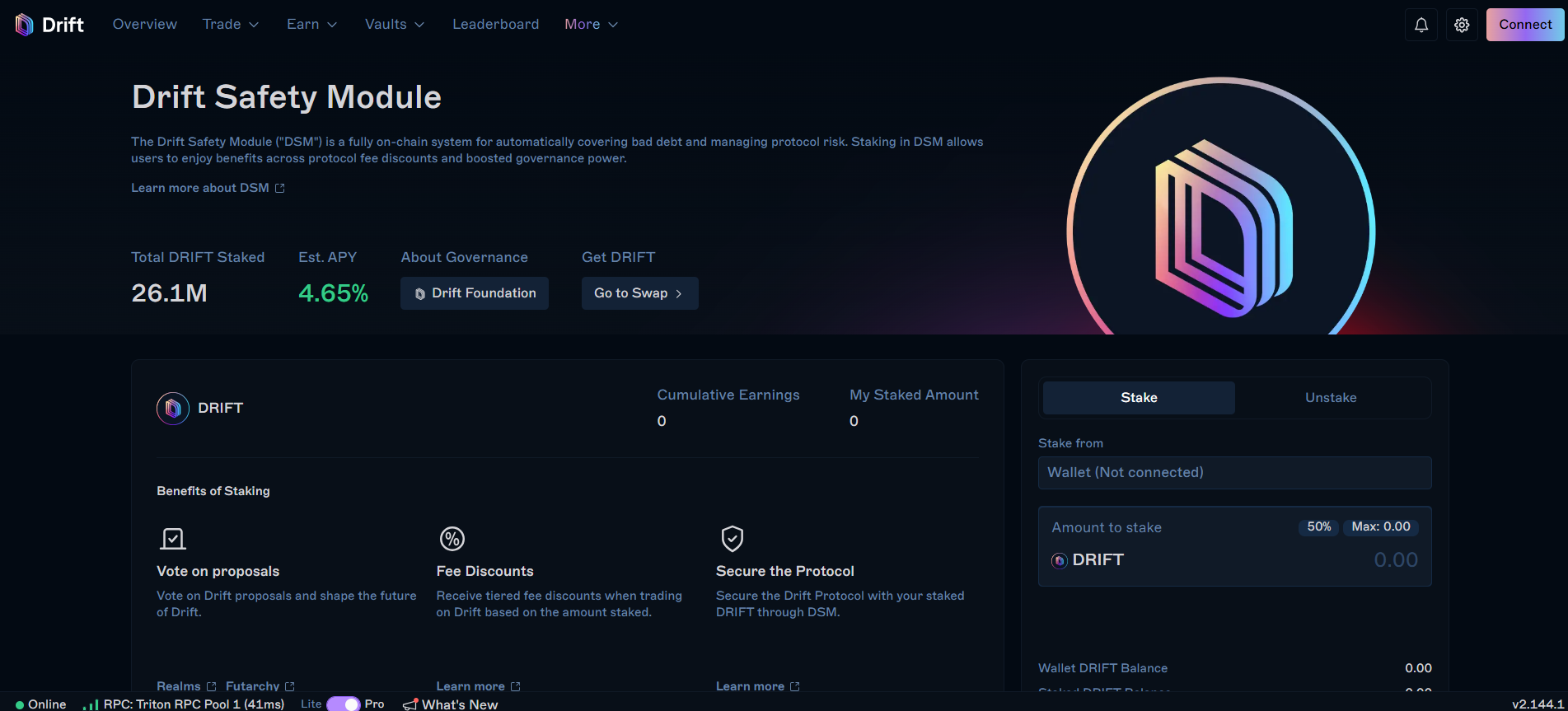
Task: Click the green Online status dot
Action: coord(20,704)
